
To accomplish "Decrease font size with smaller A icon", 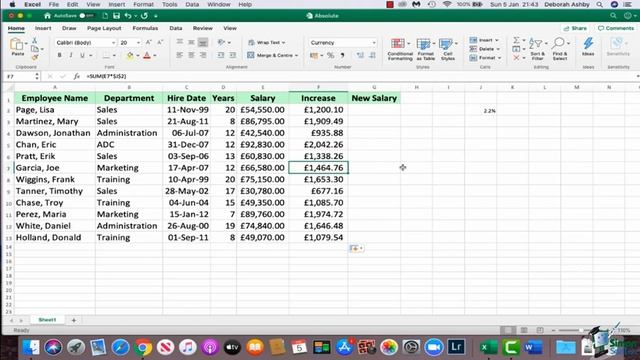I will [160, 42].
